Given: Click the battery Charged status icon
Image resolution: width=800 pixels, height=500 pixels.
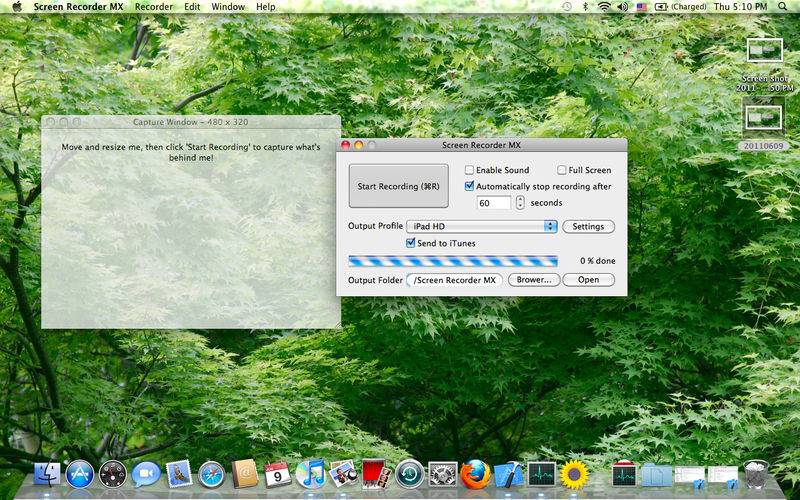Looking at the screenshot, I should (x=681, y=7).
